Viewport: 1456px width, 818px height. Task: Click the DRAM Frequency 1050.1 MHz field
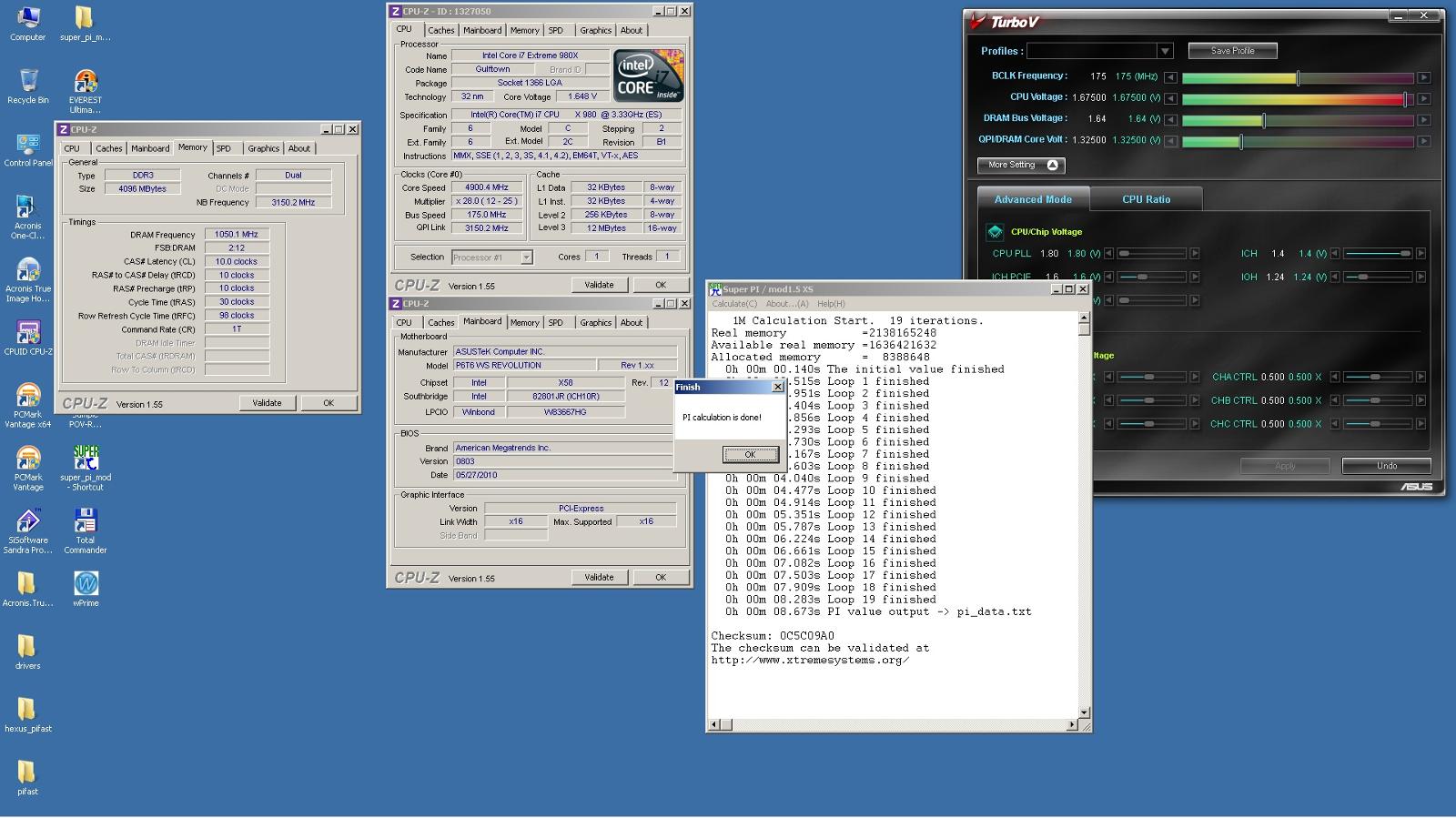click(237, 234)
